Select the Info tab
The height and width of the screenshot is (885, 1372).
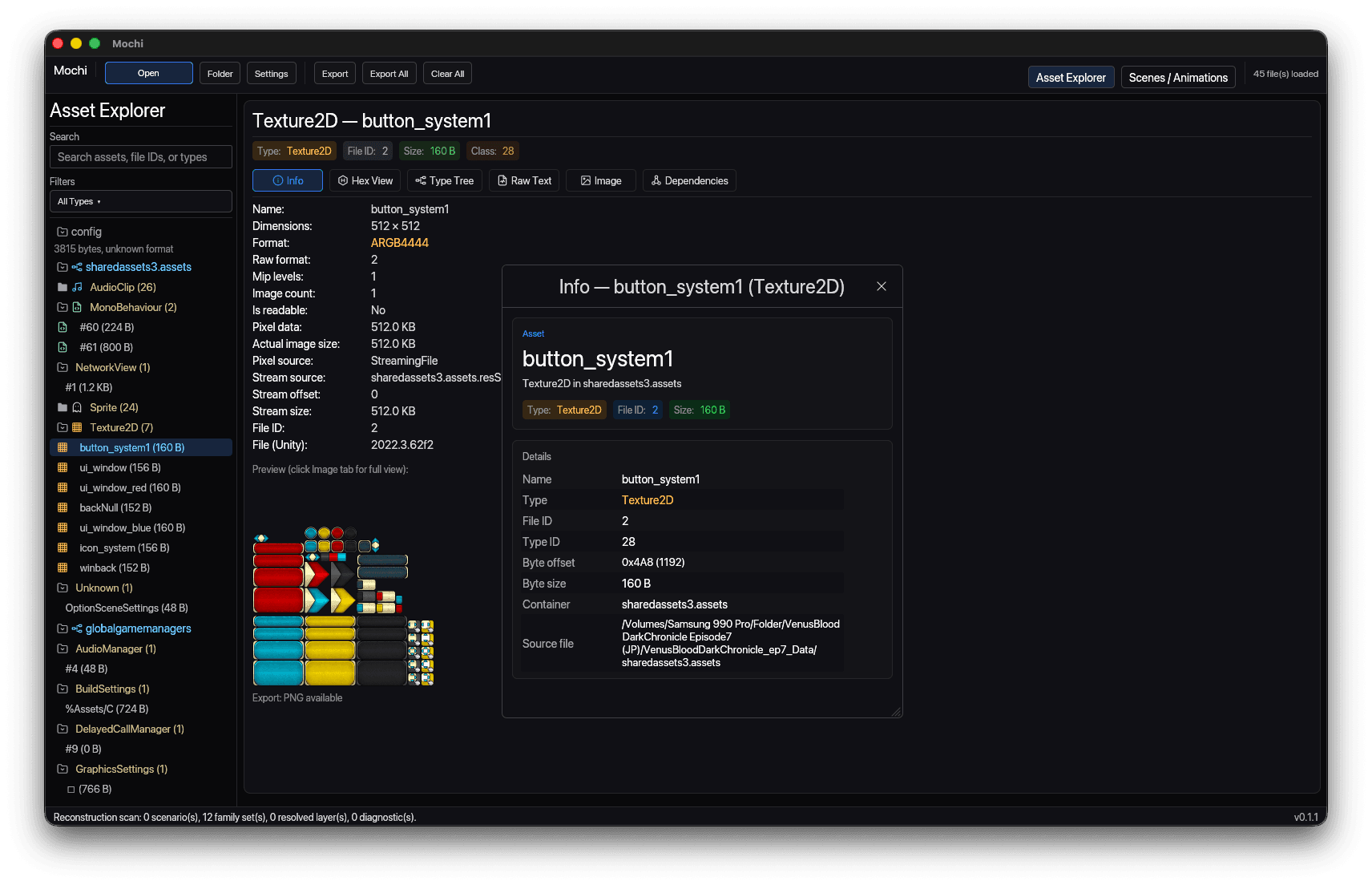click(x=288, y=180)
